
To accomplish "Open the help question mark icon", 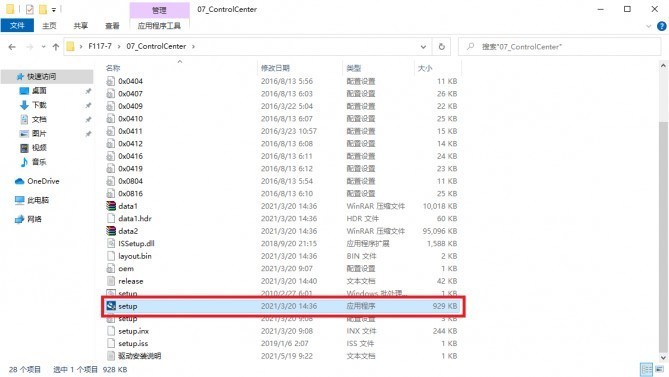I will click(x=661, y=26).
